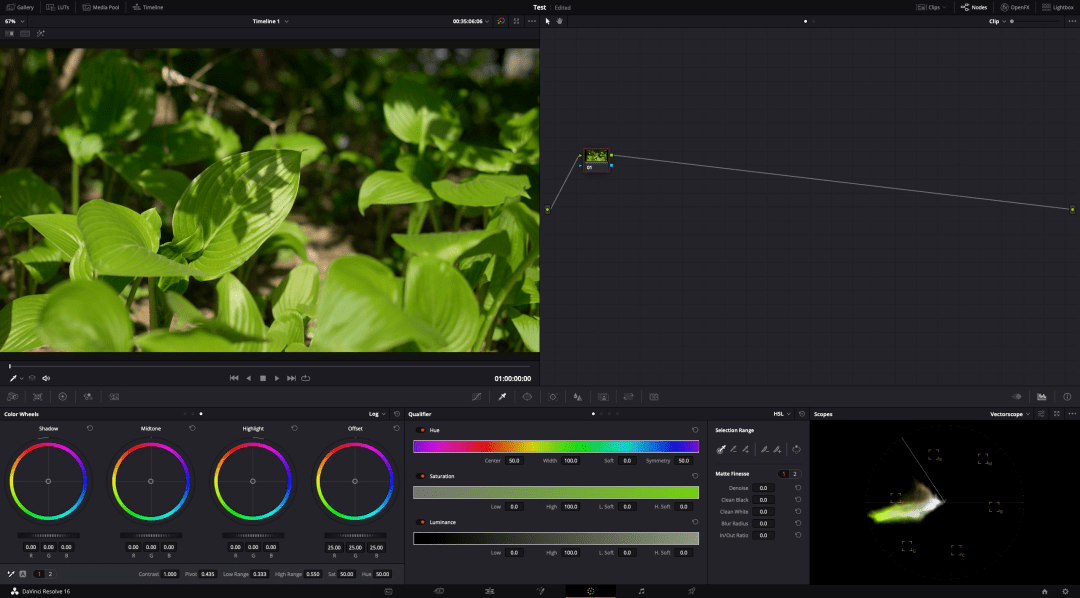Open the Tracker palette icon
Screen dimensions: 1080x598
tap(552, 397)
